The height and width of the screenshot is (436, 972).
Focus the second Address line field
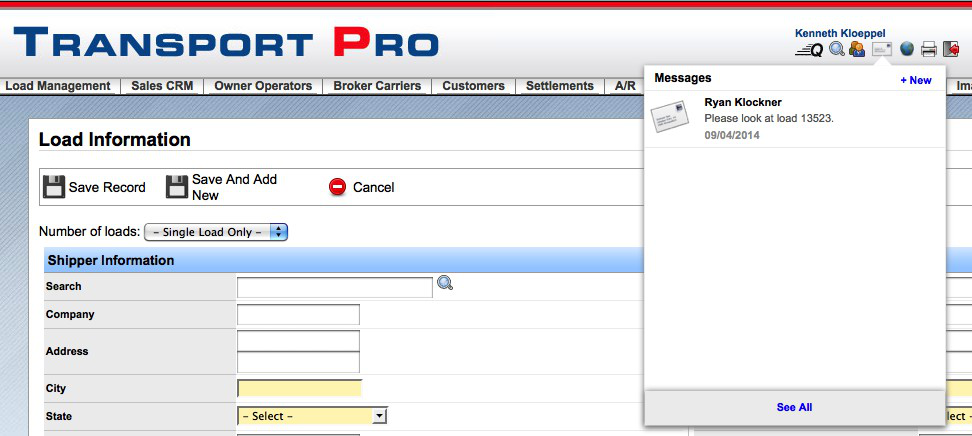pos(298,362)
